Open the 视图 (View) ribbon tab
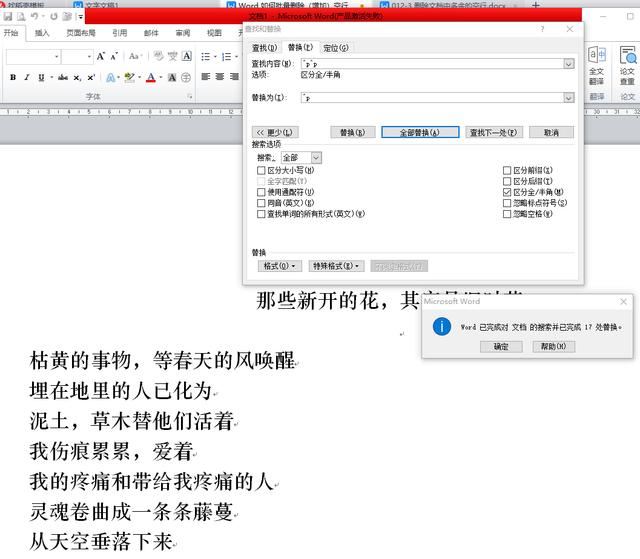 214,33
